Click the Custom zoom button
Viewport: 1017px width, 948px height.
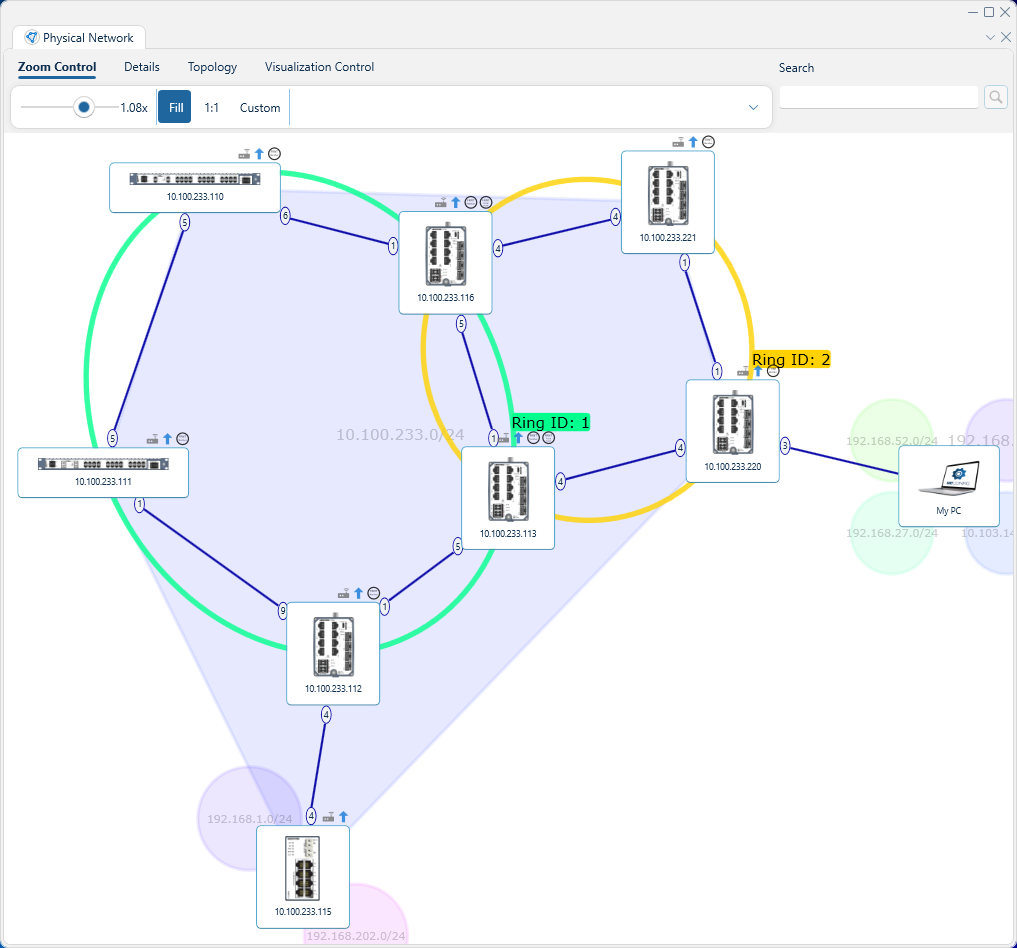[260, 108]
